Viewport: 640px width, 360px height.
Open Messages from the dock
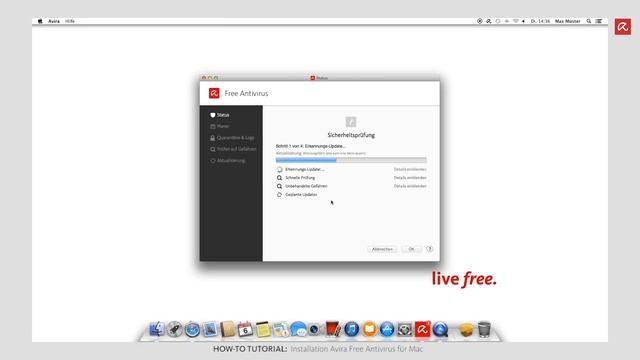pyautogui.click(x=298, y=329)
